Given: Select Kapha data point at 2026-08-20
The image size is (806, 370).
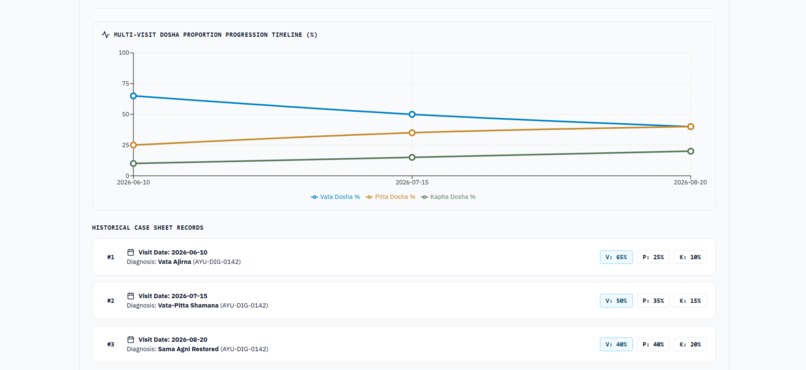Looking at the screenshot, I should click(x=690, y=151).
